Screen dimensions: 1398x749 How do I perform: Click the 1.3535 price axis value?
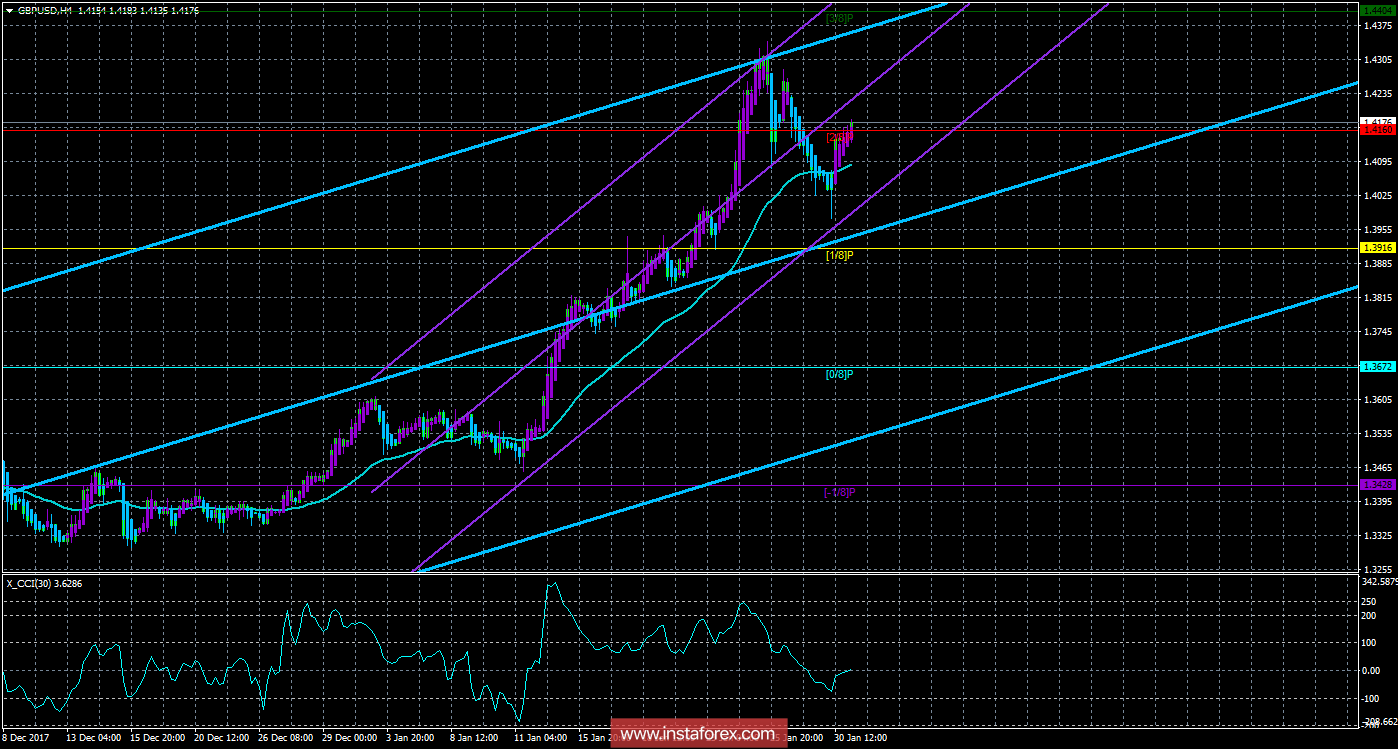[1376, 433]
